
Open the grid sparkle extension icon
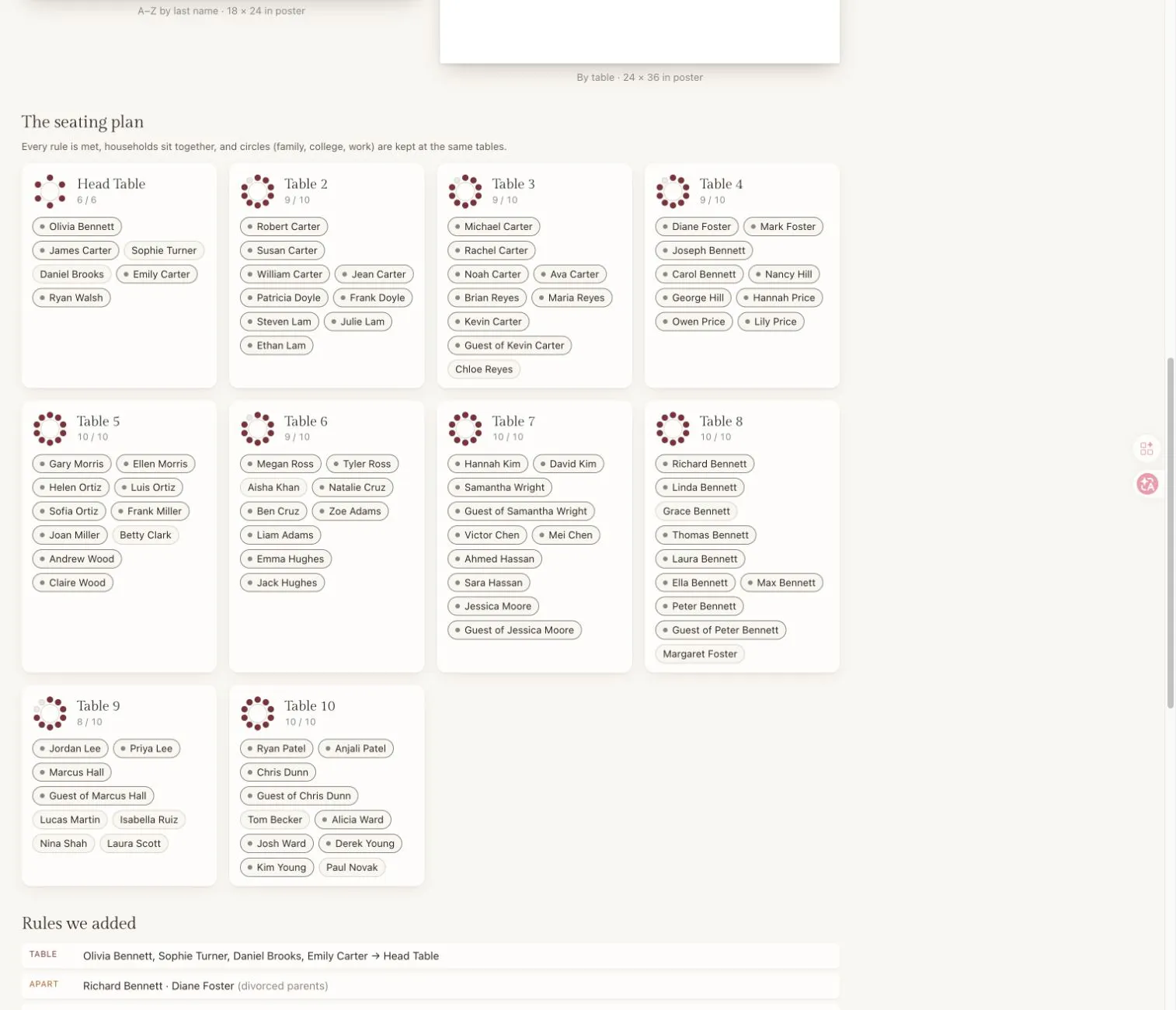tap(1146, 448)
